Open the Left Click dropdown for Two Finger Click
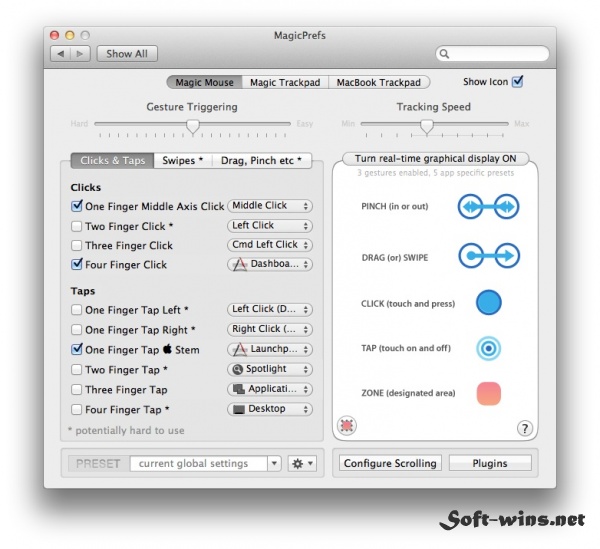This screenshot has height=549, width=600. tap(270, 226)
